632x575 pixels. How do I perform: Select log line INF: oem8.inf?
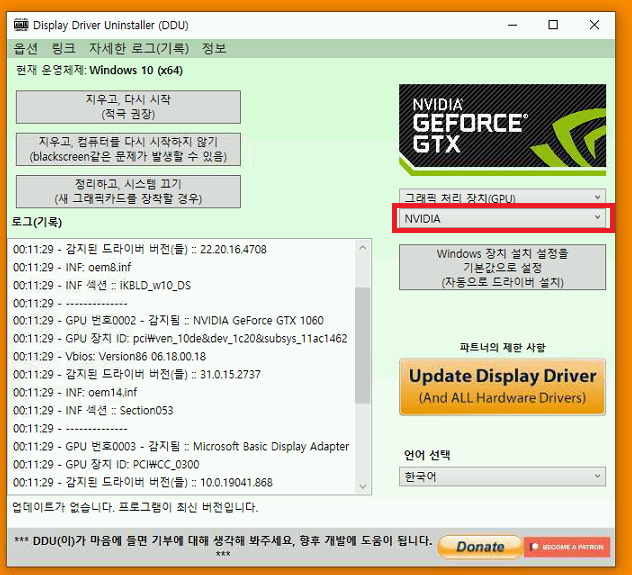pyautogui.click(x=72, y=267)
